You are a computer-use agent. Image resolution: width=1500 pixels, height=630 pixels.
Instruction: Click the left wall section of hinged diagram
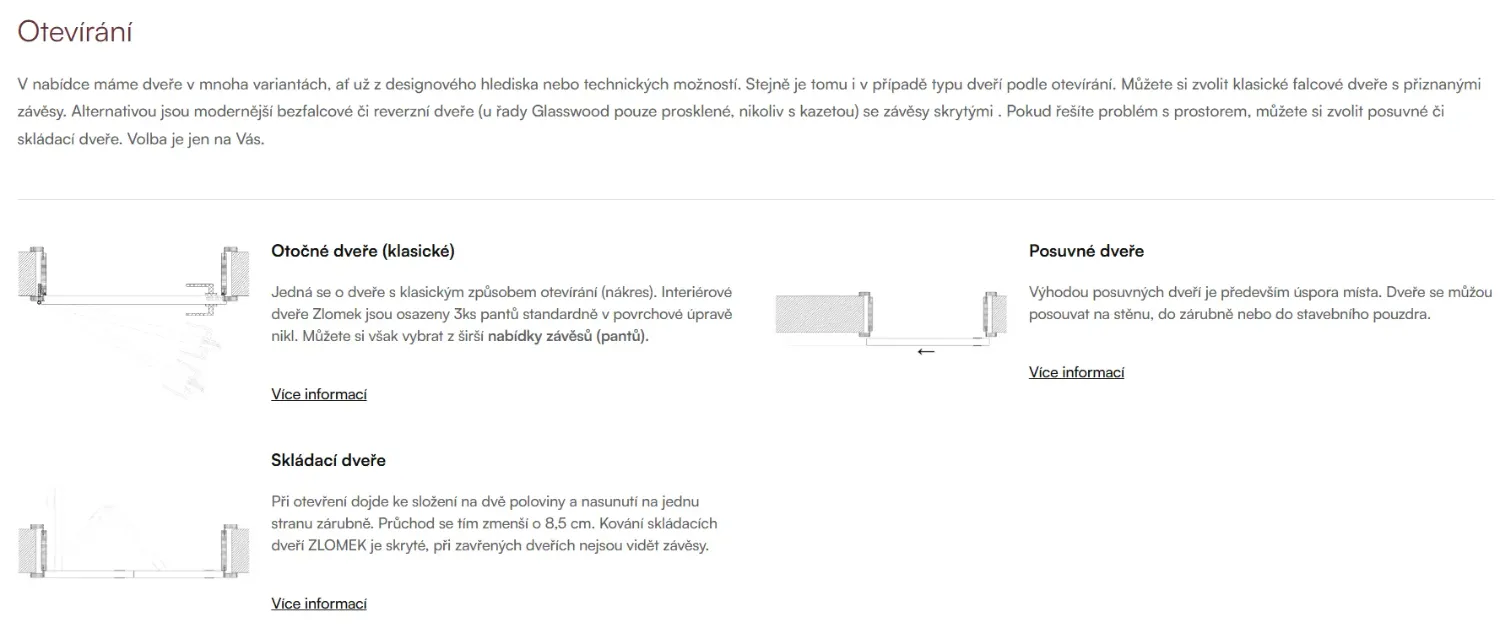[31, 272]
